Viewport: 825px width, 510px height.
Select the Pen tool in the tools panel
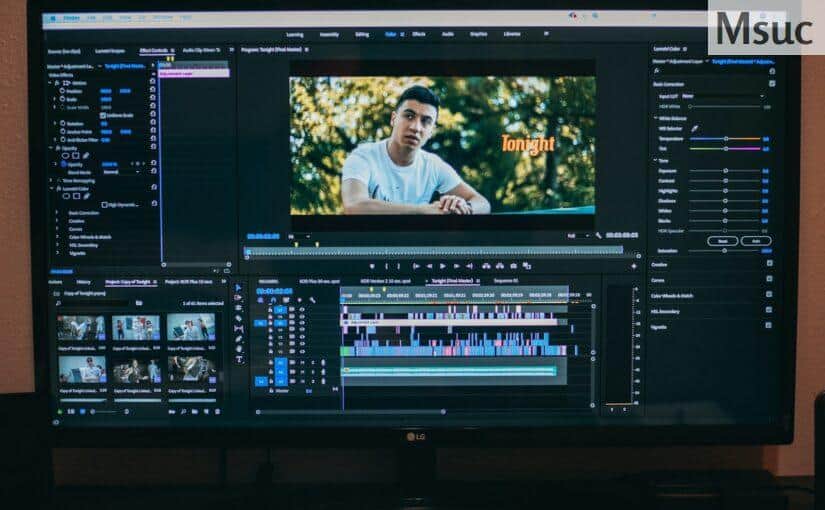[x=238, y=339]
